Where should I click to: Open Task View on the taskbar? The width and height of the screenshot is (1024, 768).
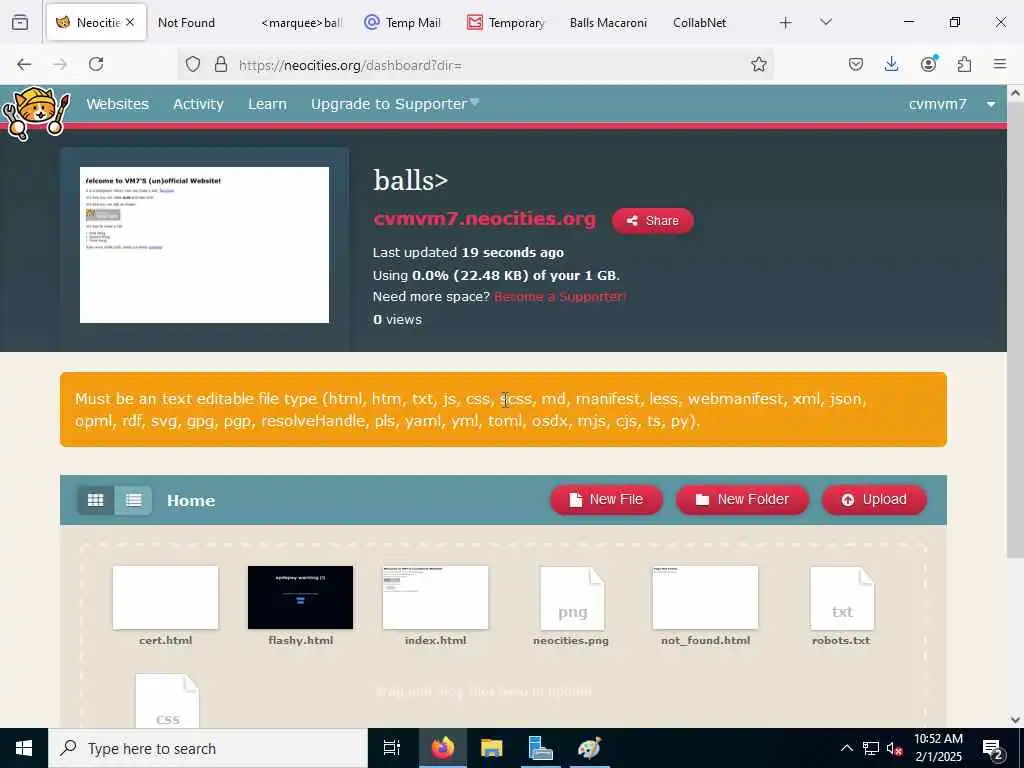392,748
